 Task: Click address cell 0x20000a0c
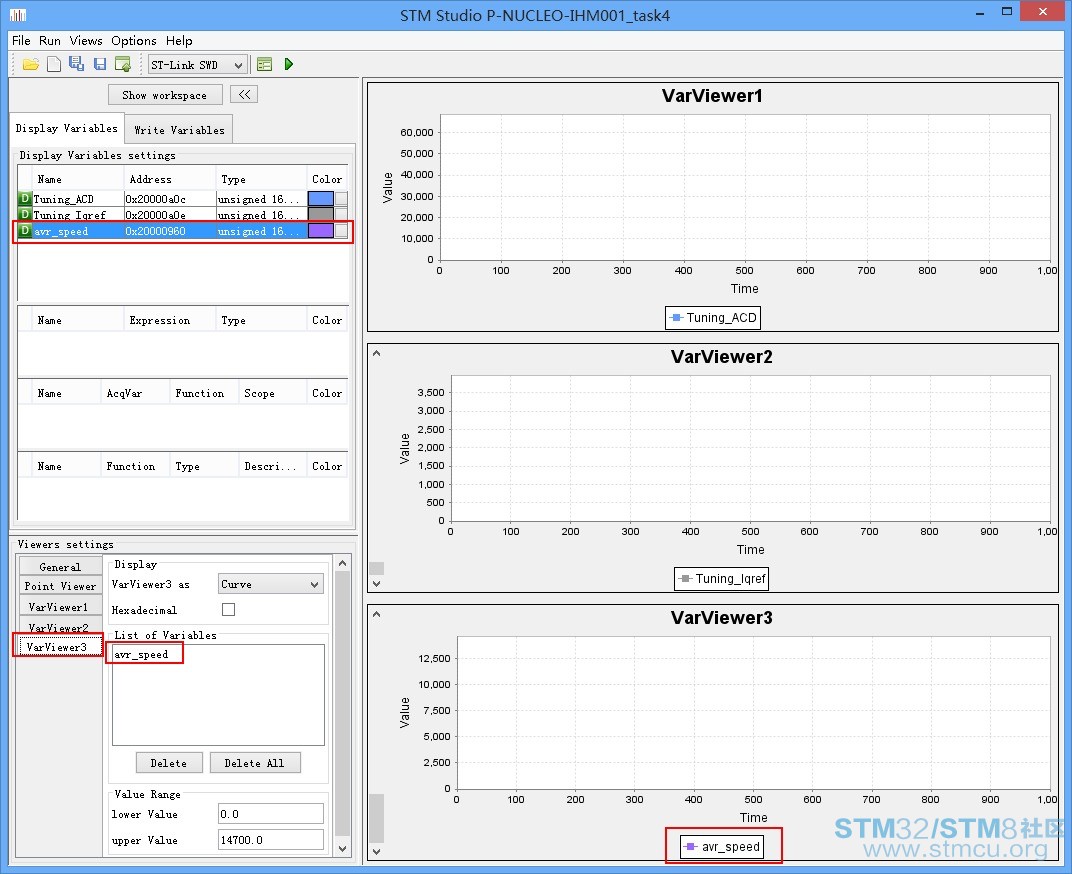click(x=155, y=199)
